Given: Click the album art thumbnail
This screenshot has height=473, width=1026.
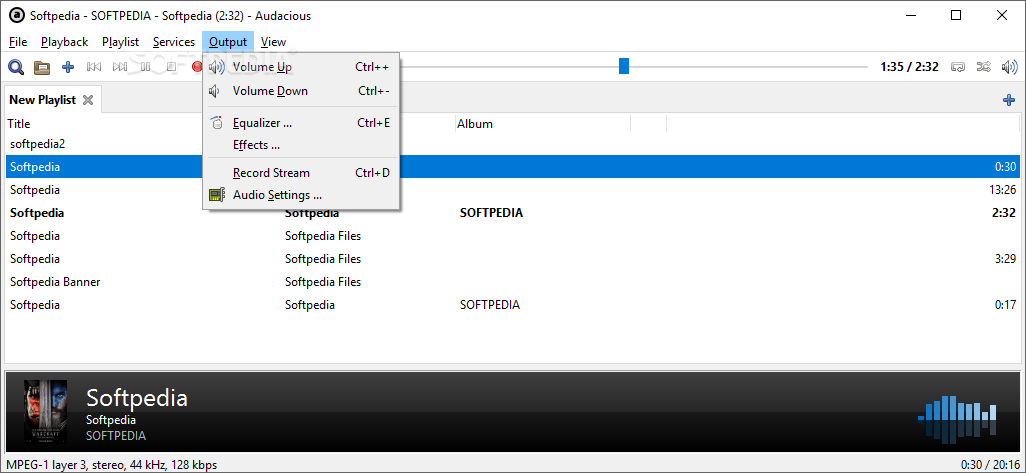Looking at the screenshot, I should click(x=45, y=412).
